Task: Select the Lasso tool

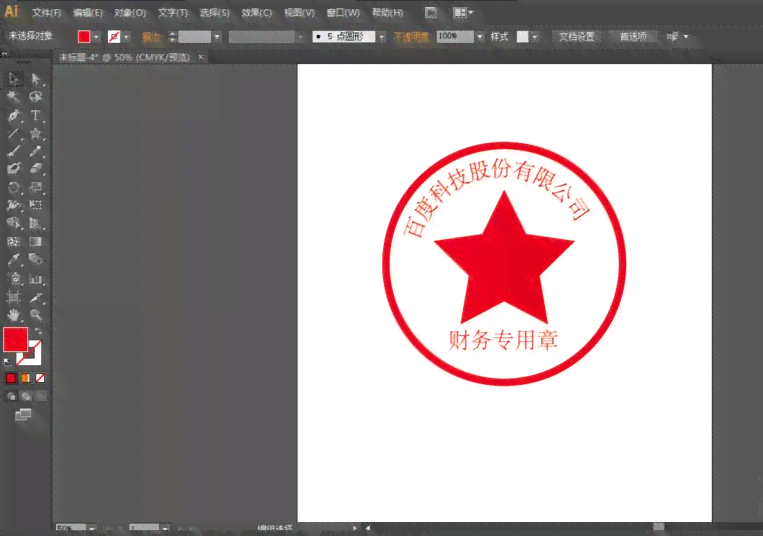Action: pyautogui.click(x=36, y=97)
